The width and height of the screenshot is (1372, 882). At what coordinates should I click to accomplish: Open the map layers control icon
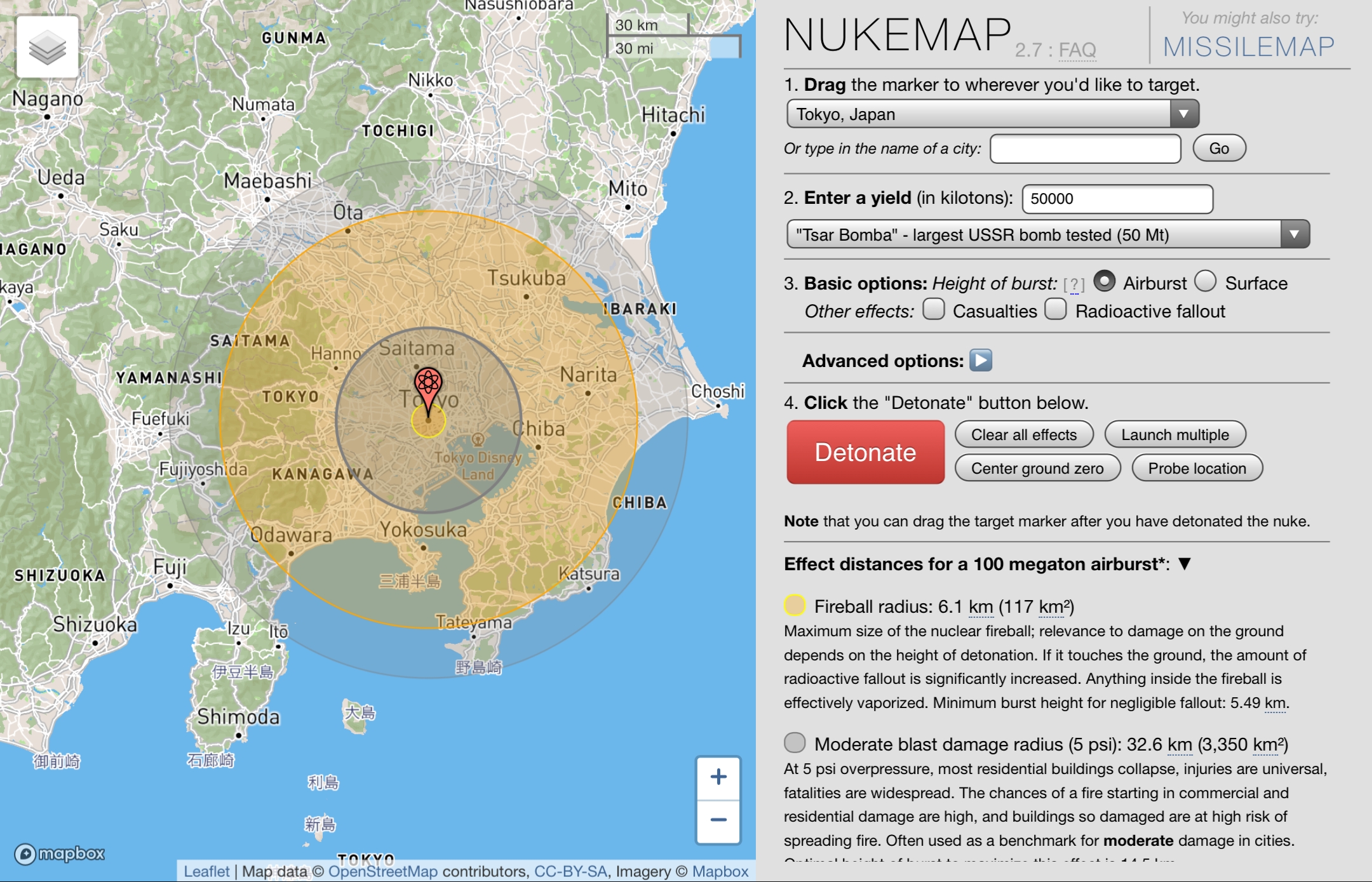tap(48, 48)
